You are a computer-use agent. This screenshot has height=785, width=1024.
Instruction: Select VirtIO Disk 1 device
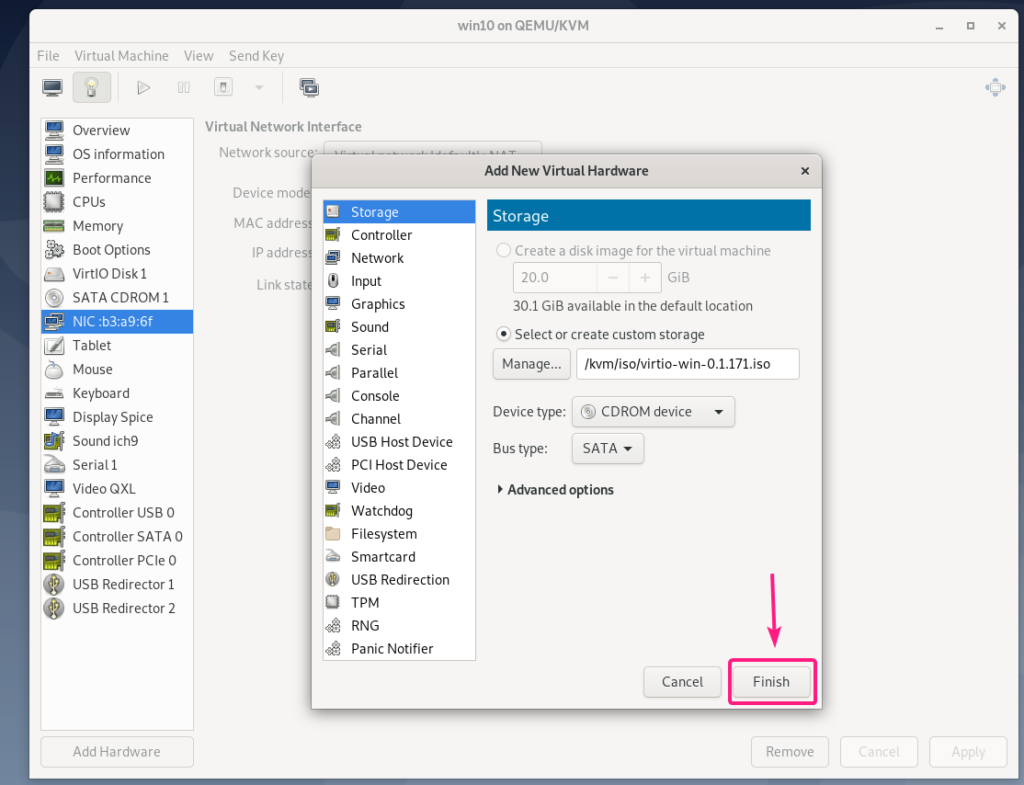click(x=117, y=274)
